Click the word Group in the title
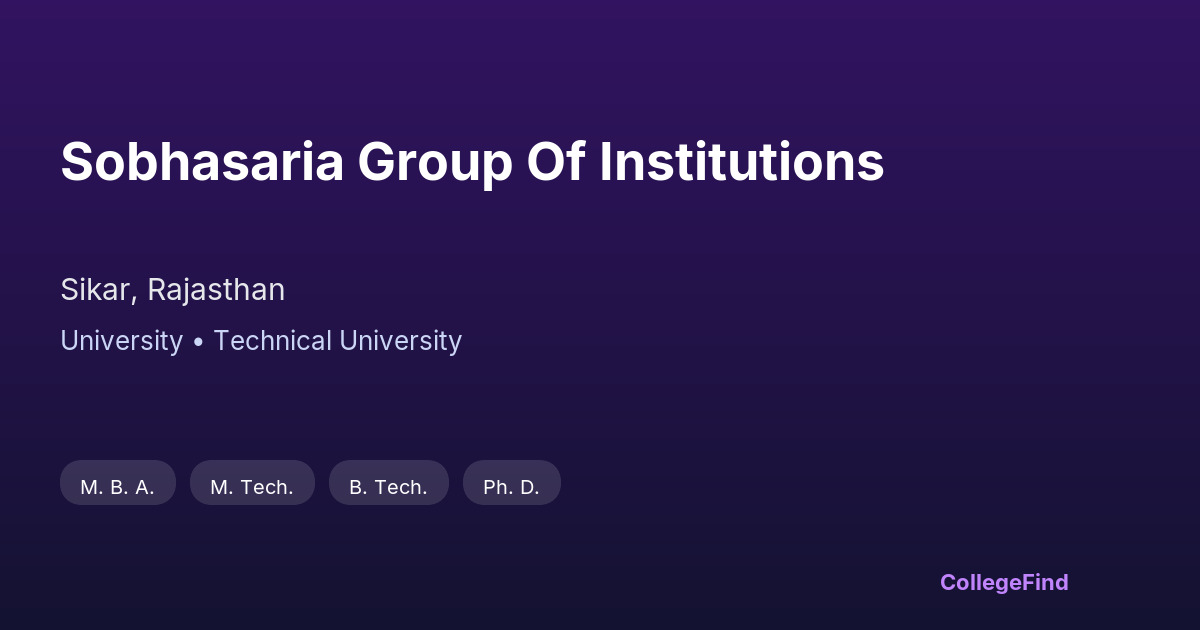This screenshot has height=630, width=1200. click(x=435, y=162)
